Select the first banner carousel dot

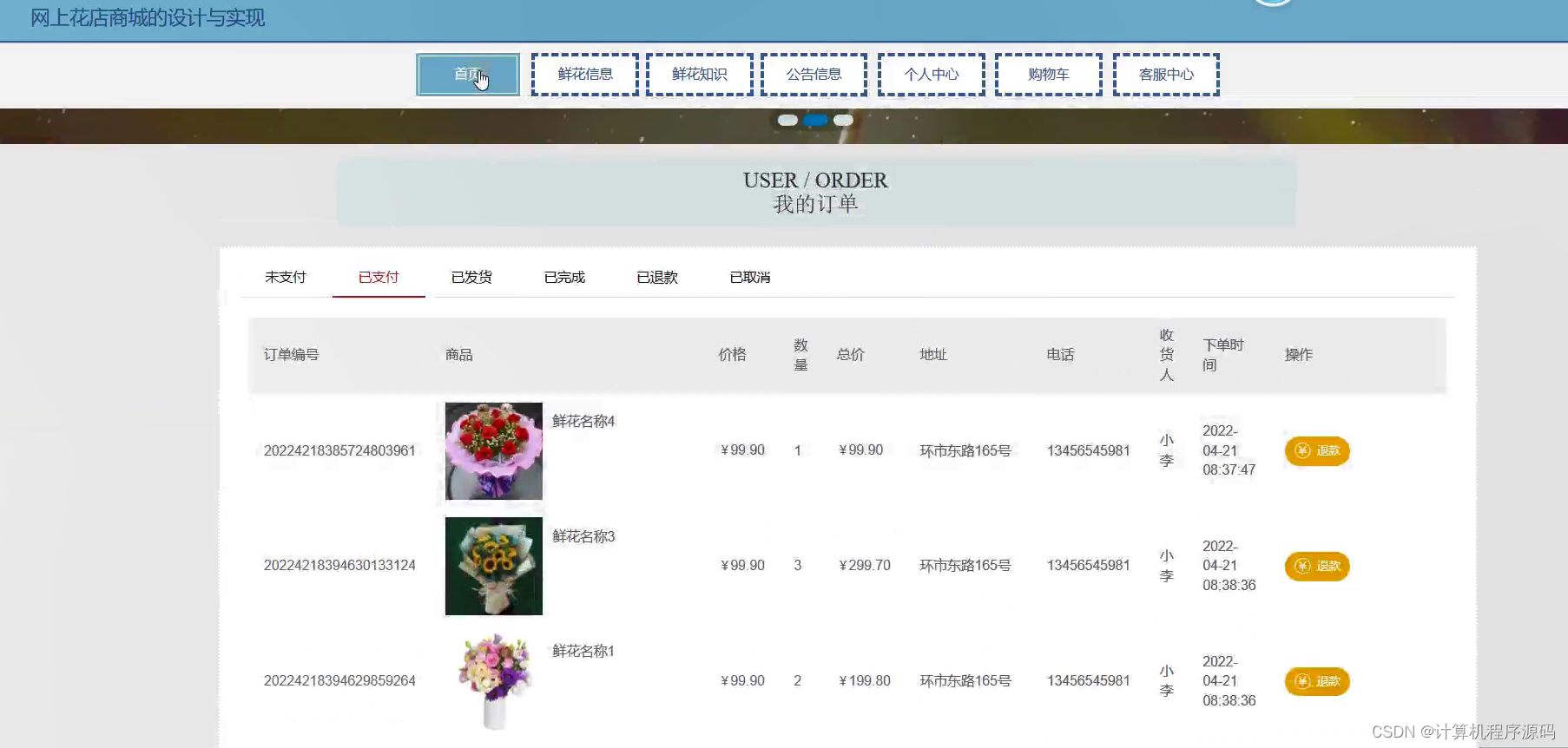[787, 121]
